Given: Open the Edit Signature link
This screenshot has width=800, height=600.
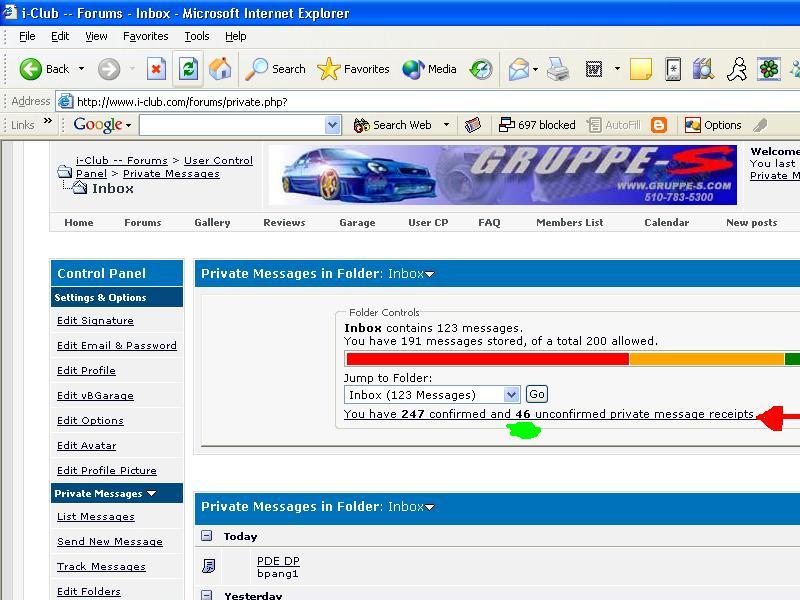Looking at the screenshot, I should tap(95, 321).
